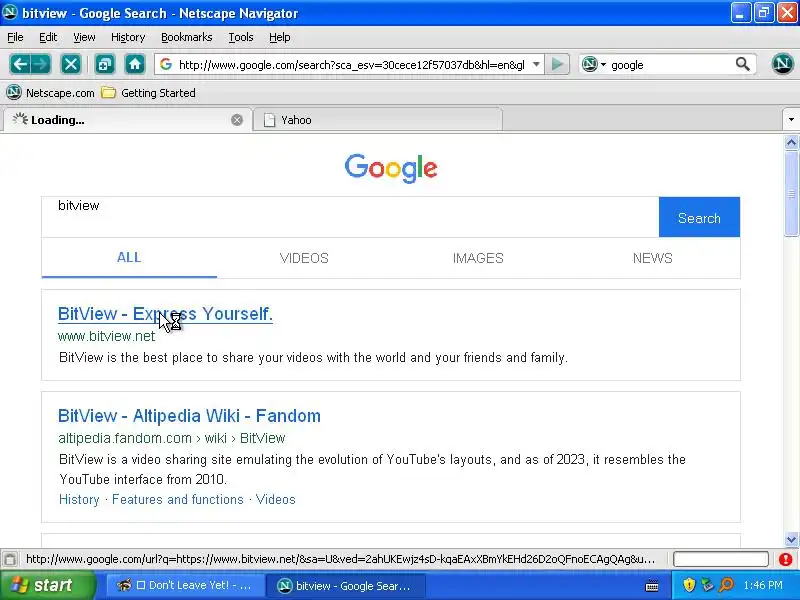This screenshot has height=600, width=800.
Task: Open BitView - Express Yourself result
Action: click(x=165, y=314)
